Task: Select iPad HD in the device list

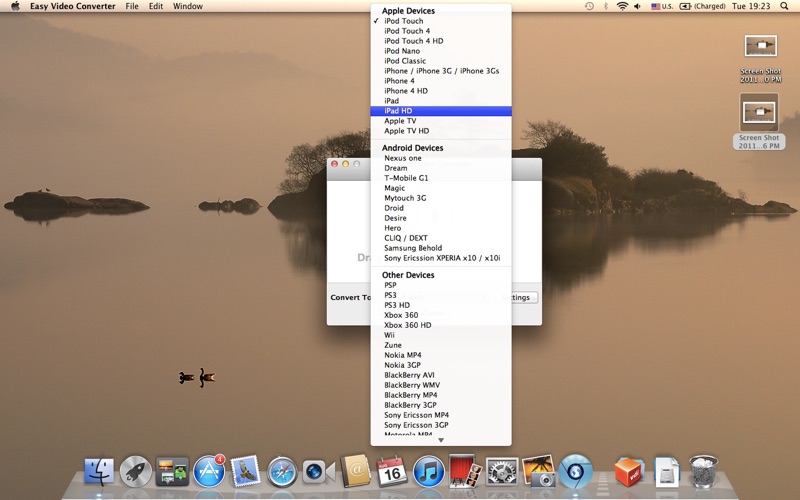Action: coord(441,111)
